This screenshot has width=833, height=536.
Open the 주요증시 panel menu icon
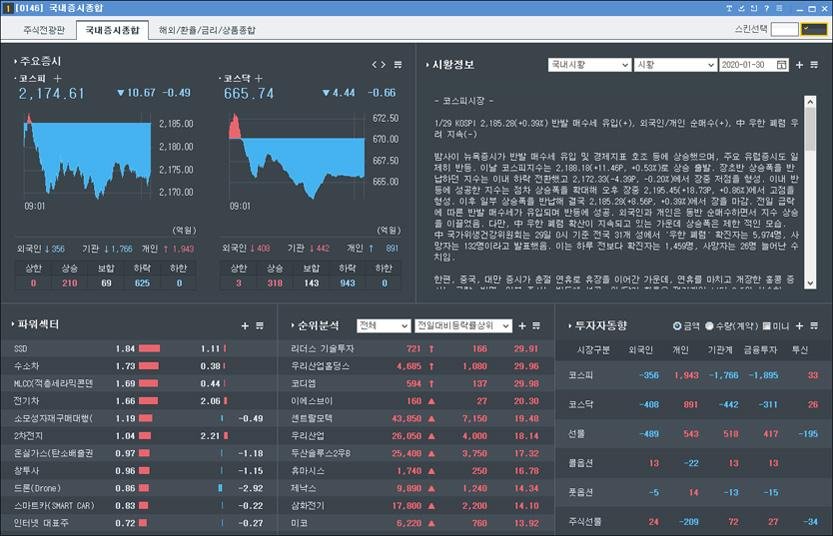[398, 65]
